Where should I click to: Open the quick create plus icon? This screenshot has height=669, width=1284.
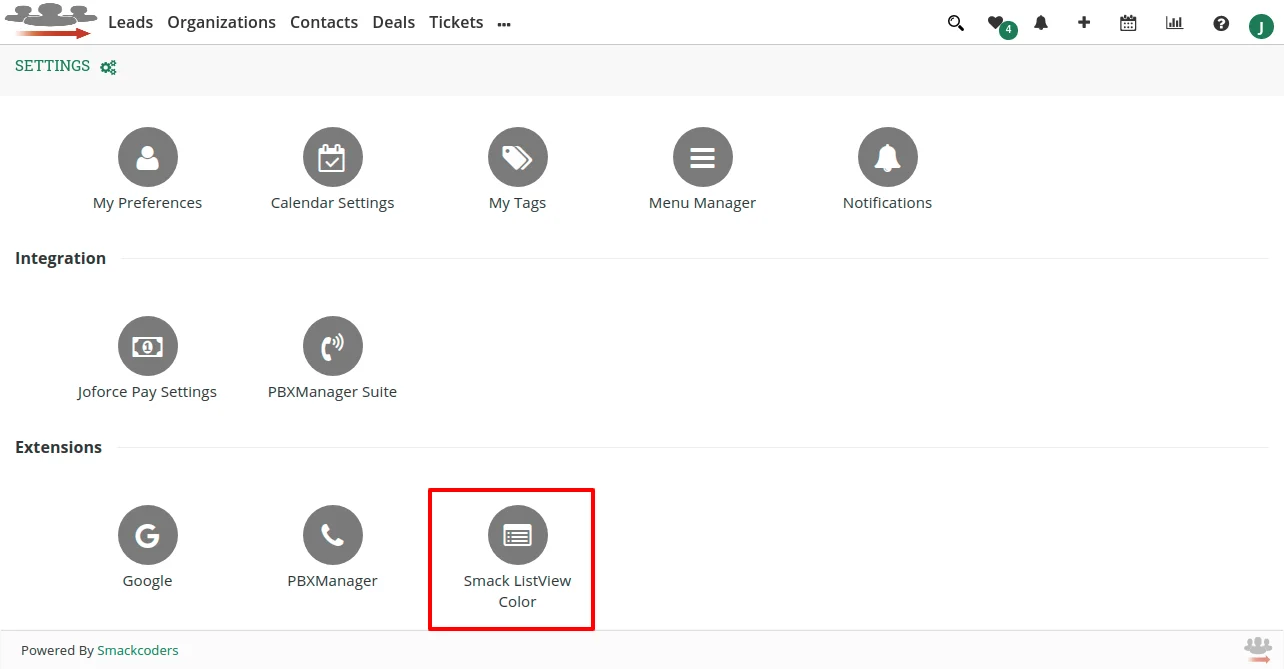coord(1084,22)
